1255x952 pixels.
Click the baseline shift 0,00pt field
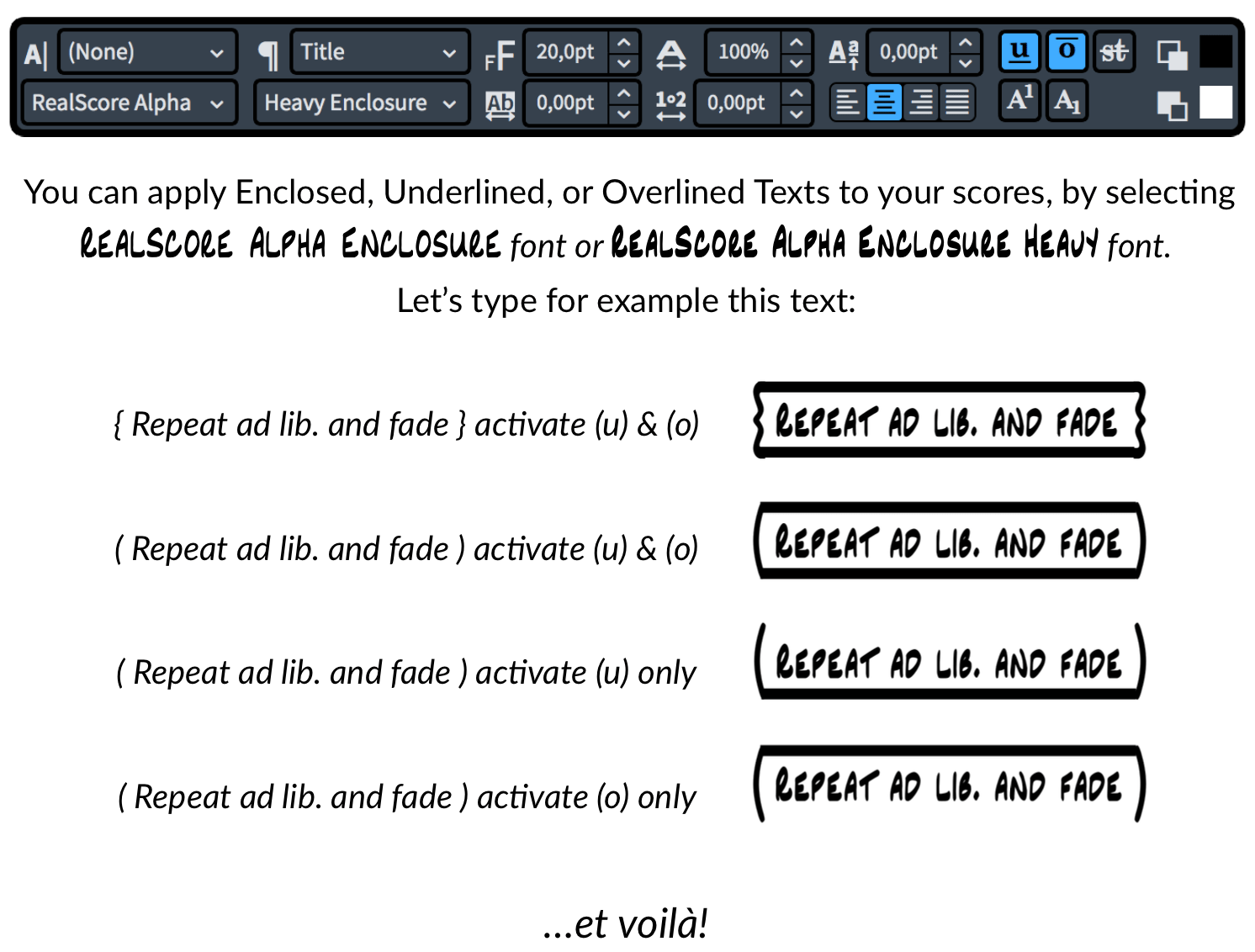coord(908,52)
